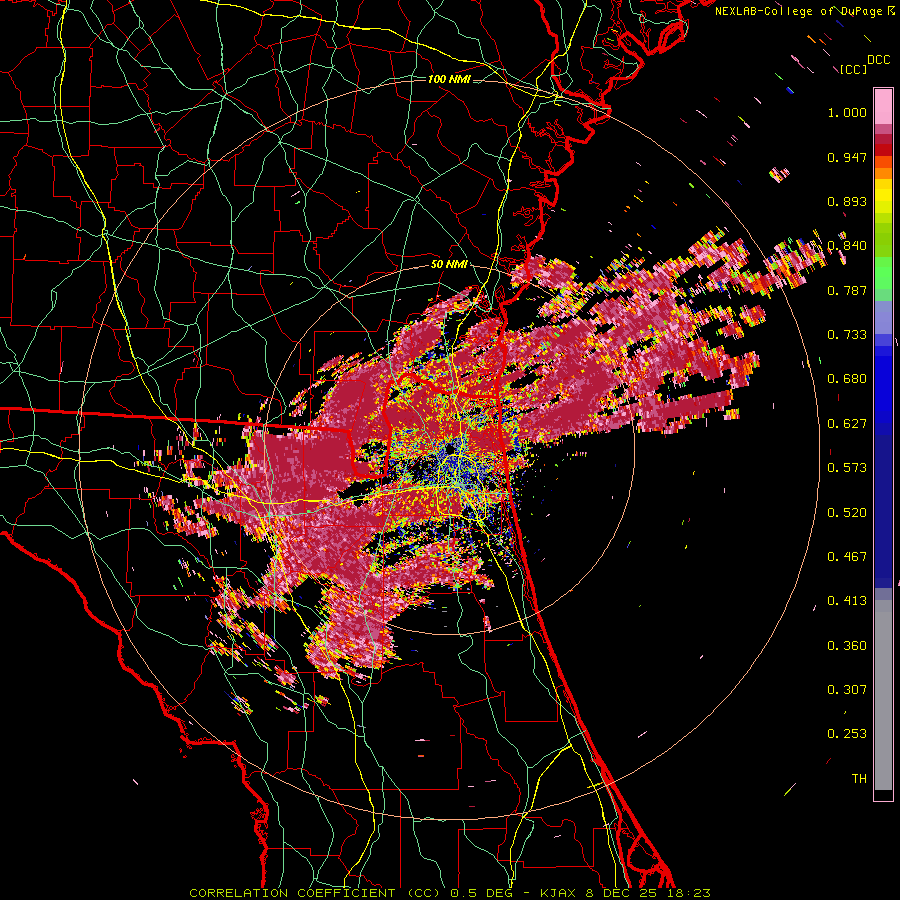Viewport: 900px width, 900px height.
Task: Click the 100 NMI range ring label
Action: [x=449, y=79]
